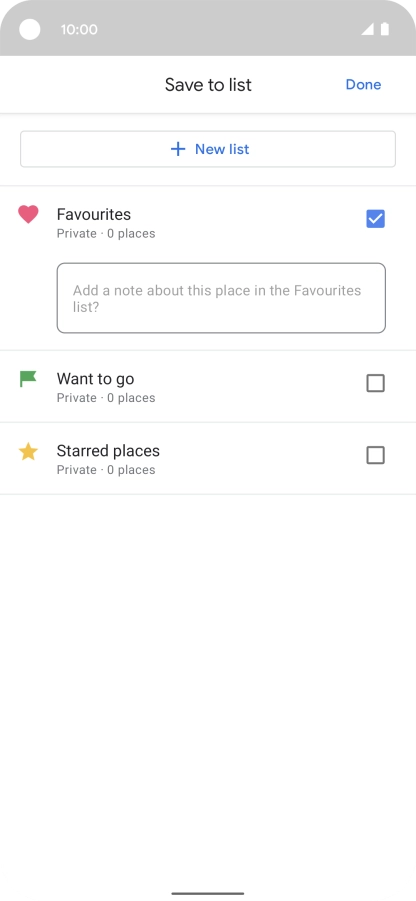Select the Favourites list title
The height and width of the screenshot is (901, 416).
point(94,214)
